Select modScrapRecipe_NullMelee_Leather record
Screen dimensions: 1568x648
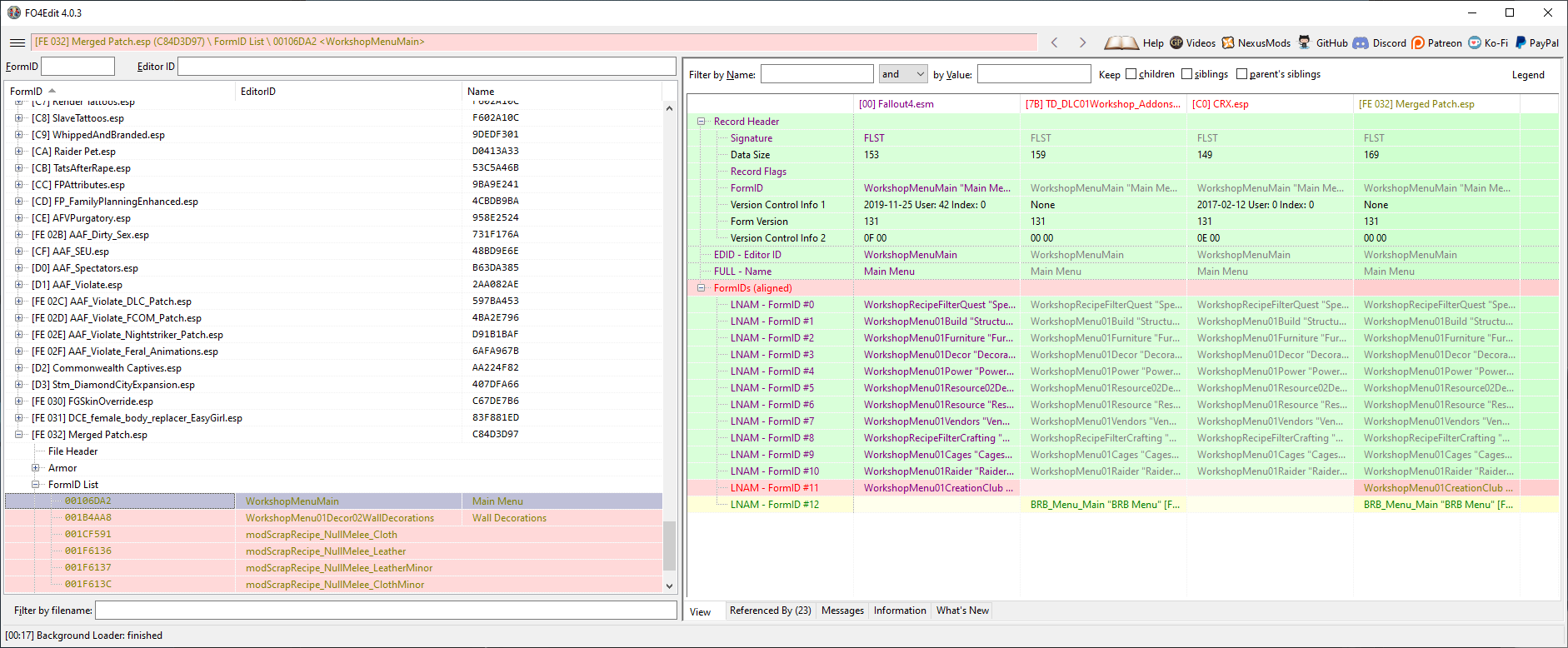point(333,551)
